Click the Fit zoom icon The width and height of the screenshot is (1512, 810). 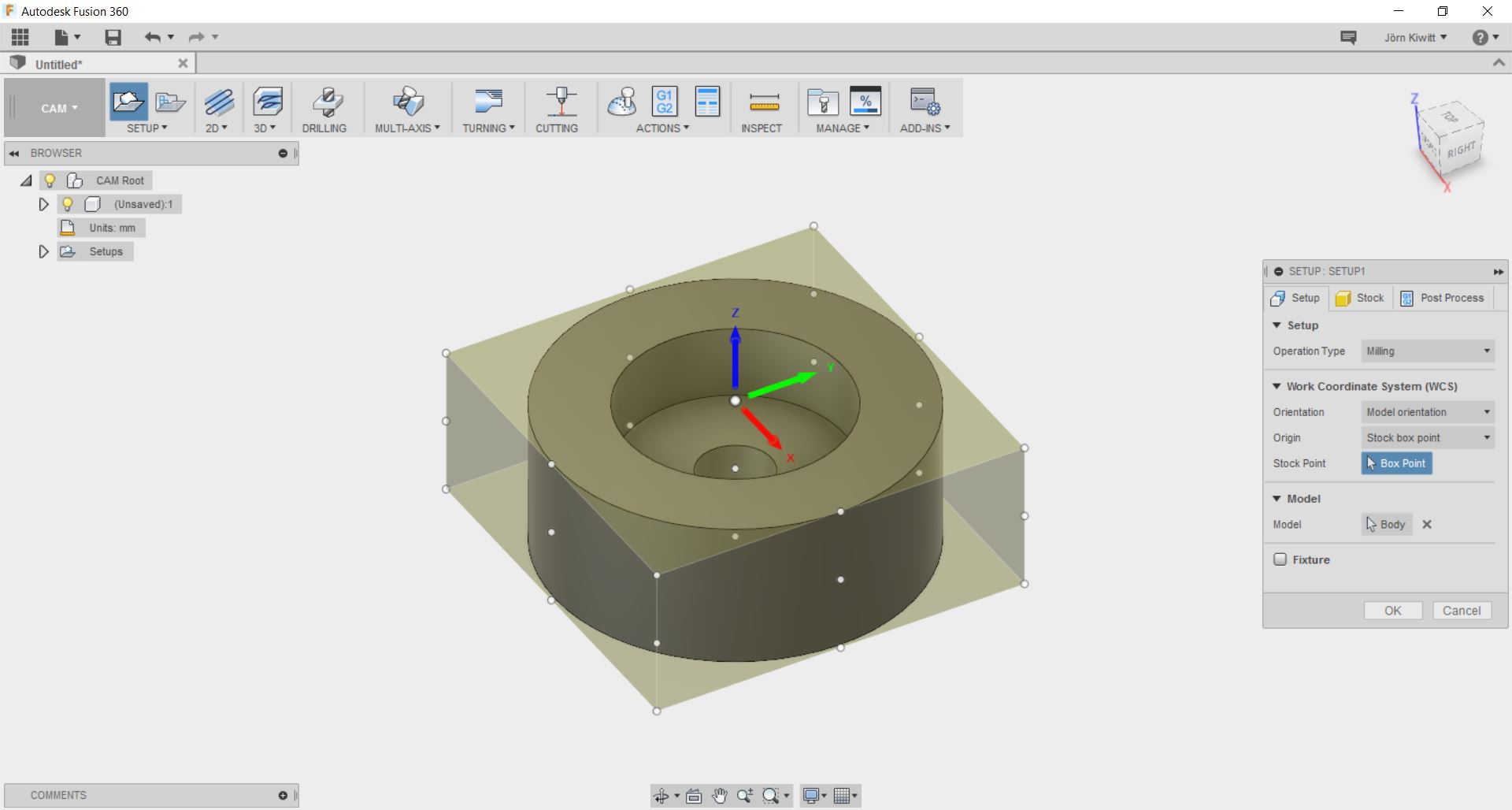[771, 796]
